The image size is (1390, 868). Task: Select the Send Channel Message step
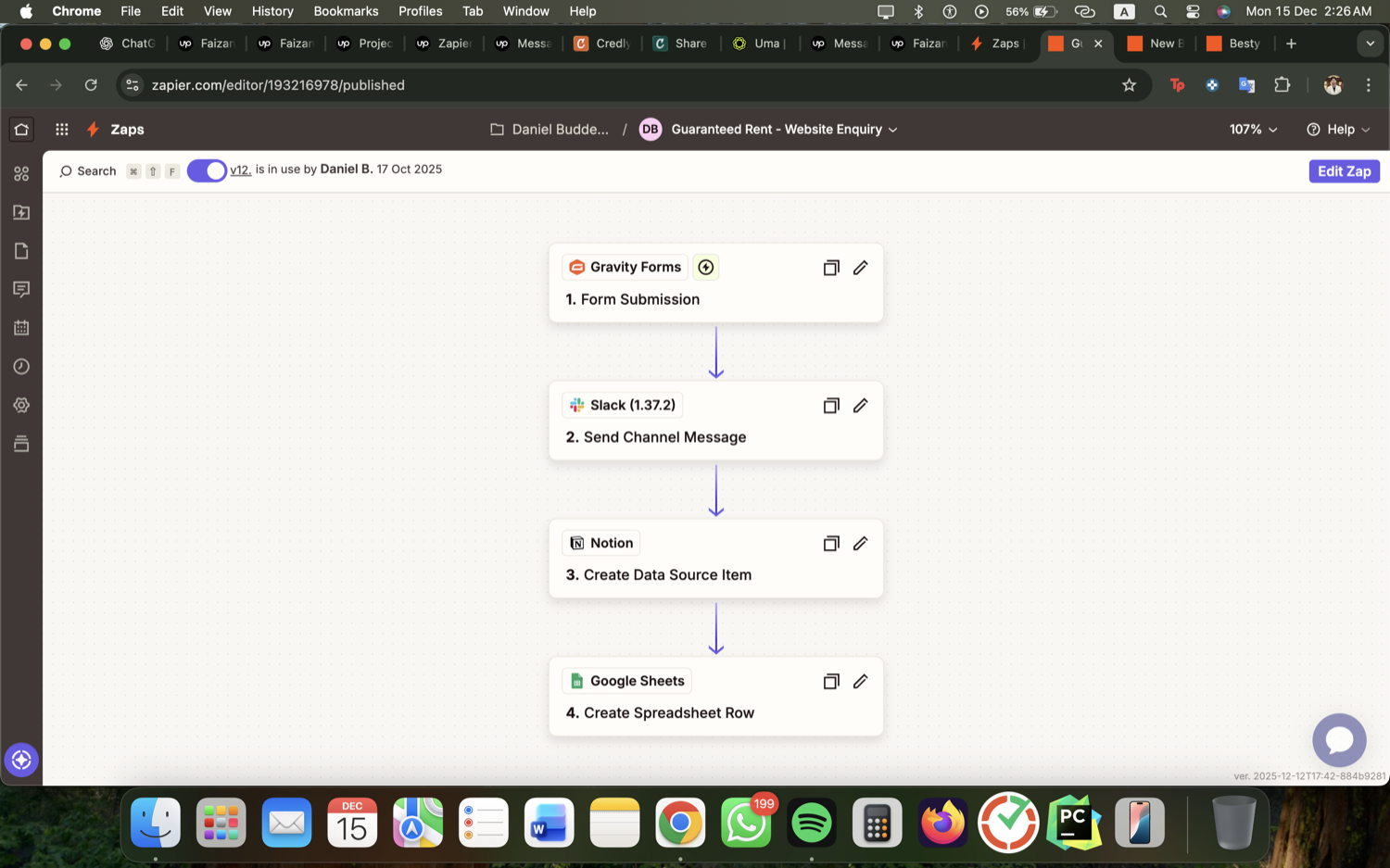(715, 421)
